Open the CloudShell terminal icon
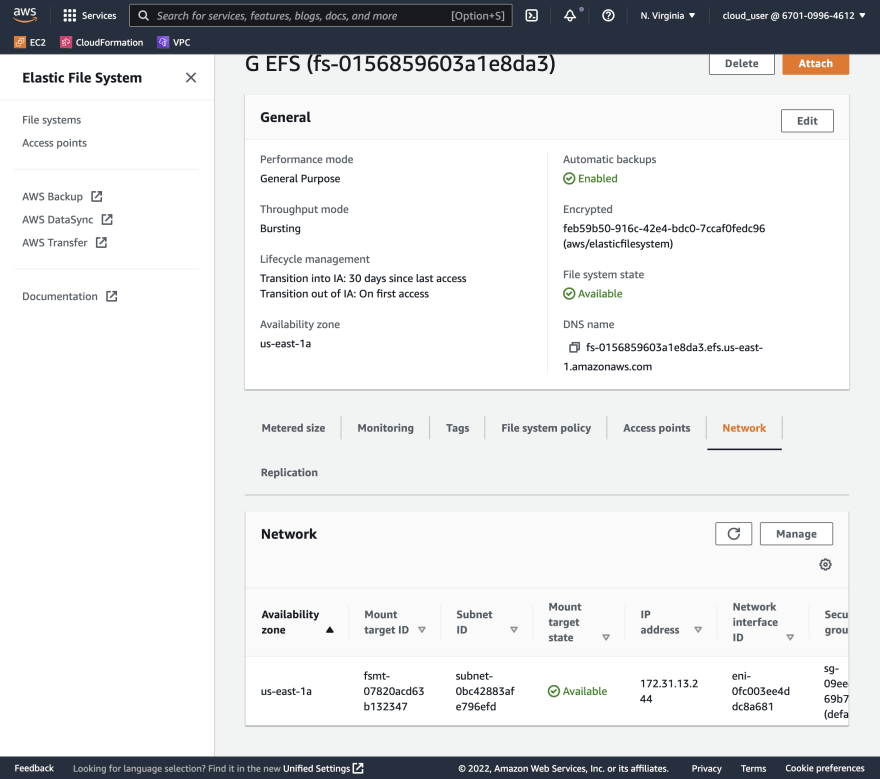 (531, 16)
